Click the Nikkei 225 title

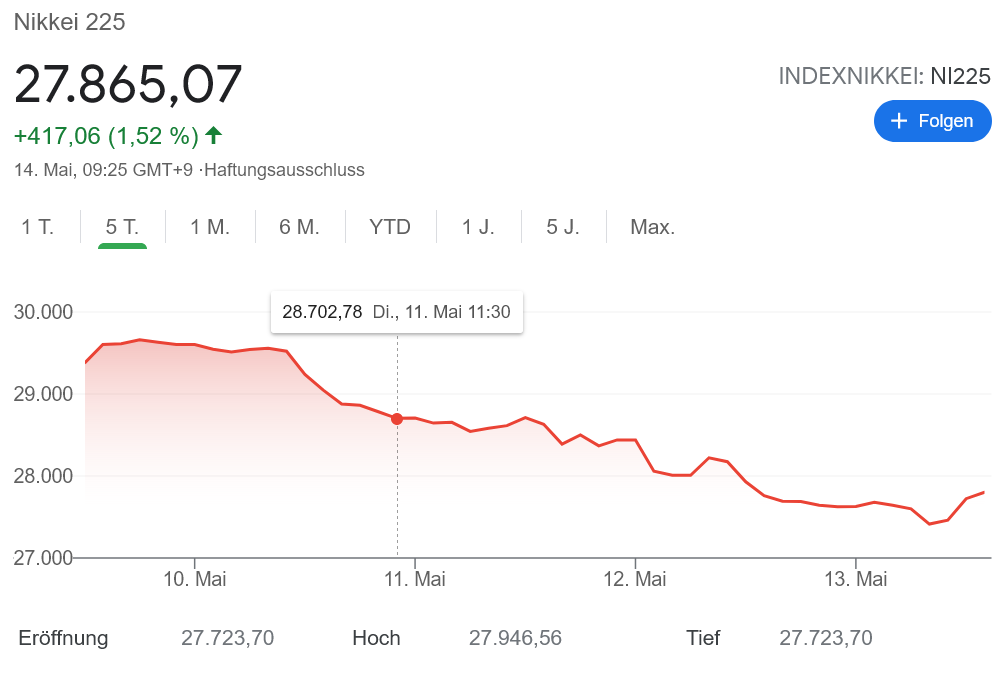pos(69,22)
